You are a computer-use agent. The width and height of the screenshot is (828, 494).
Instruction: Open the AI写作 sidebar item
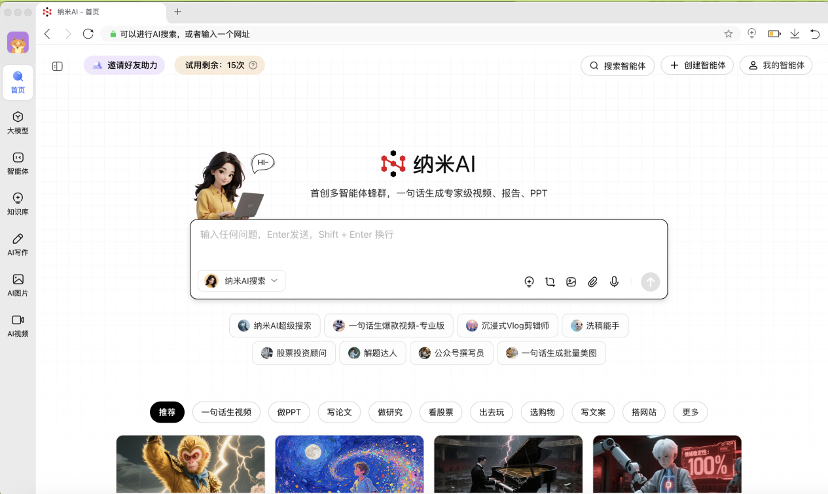pyautogui.click(x=18, y=245)
